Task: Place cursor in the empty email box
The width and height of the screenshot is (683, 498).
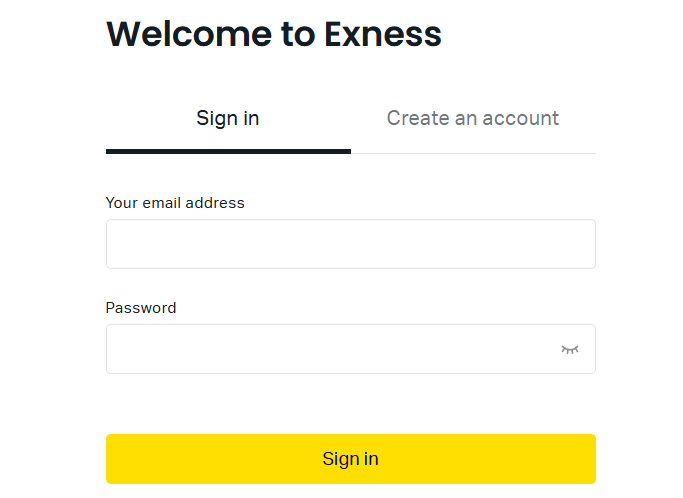Action: point(350,244)
